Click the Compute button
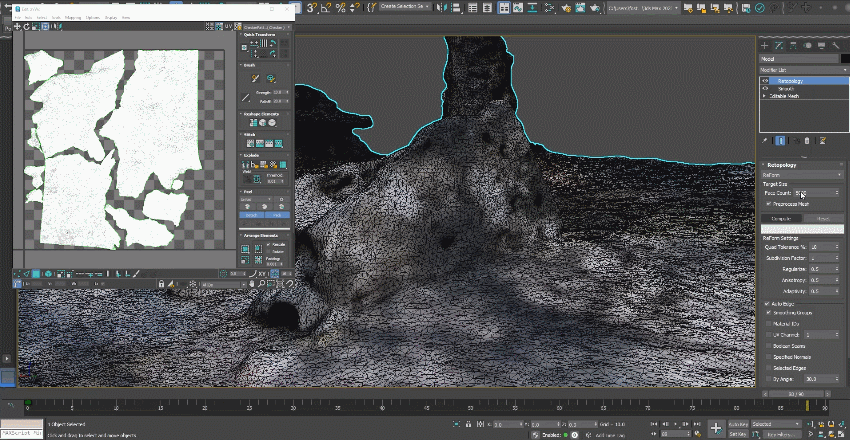Screen dimensions: 850x440 (x=781, y=217)
